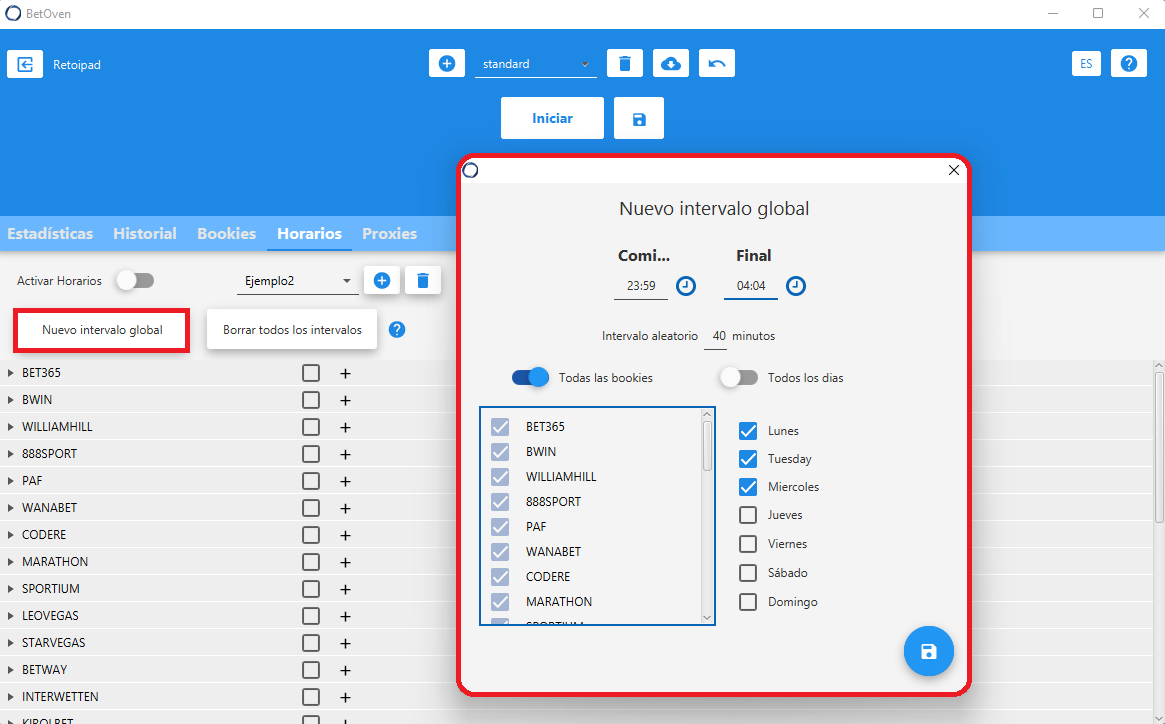This screenshot has width=1165, height=724.
Task: Click the logout icon beside Retoipad
Action: tap(25, 64)
